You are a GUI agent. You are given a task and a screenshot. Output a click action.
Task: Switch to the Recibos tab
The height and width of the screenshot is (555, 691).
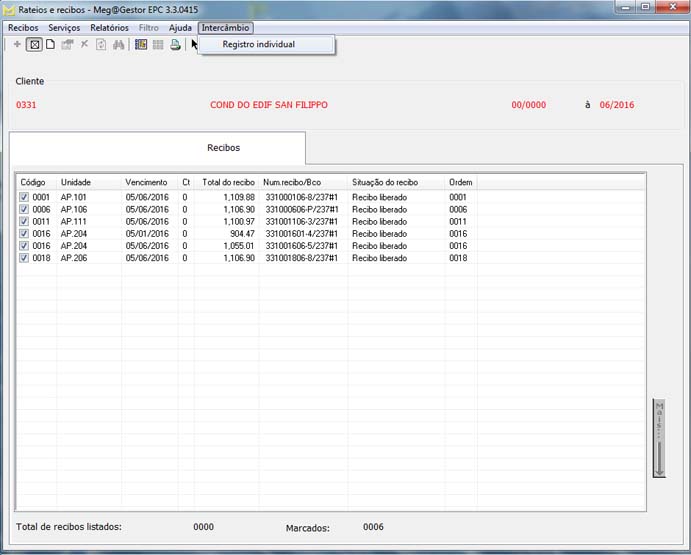(223, 148)
